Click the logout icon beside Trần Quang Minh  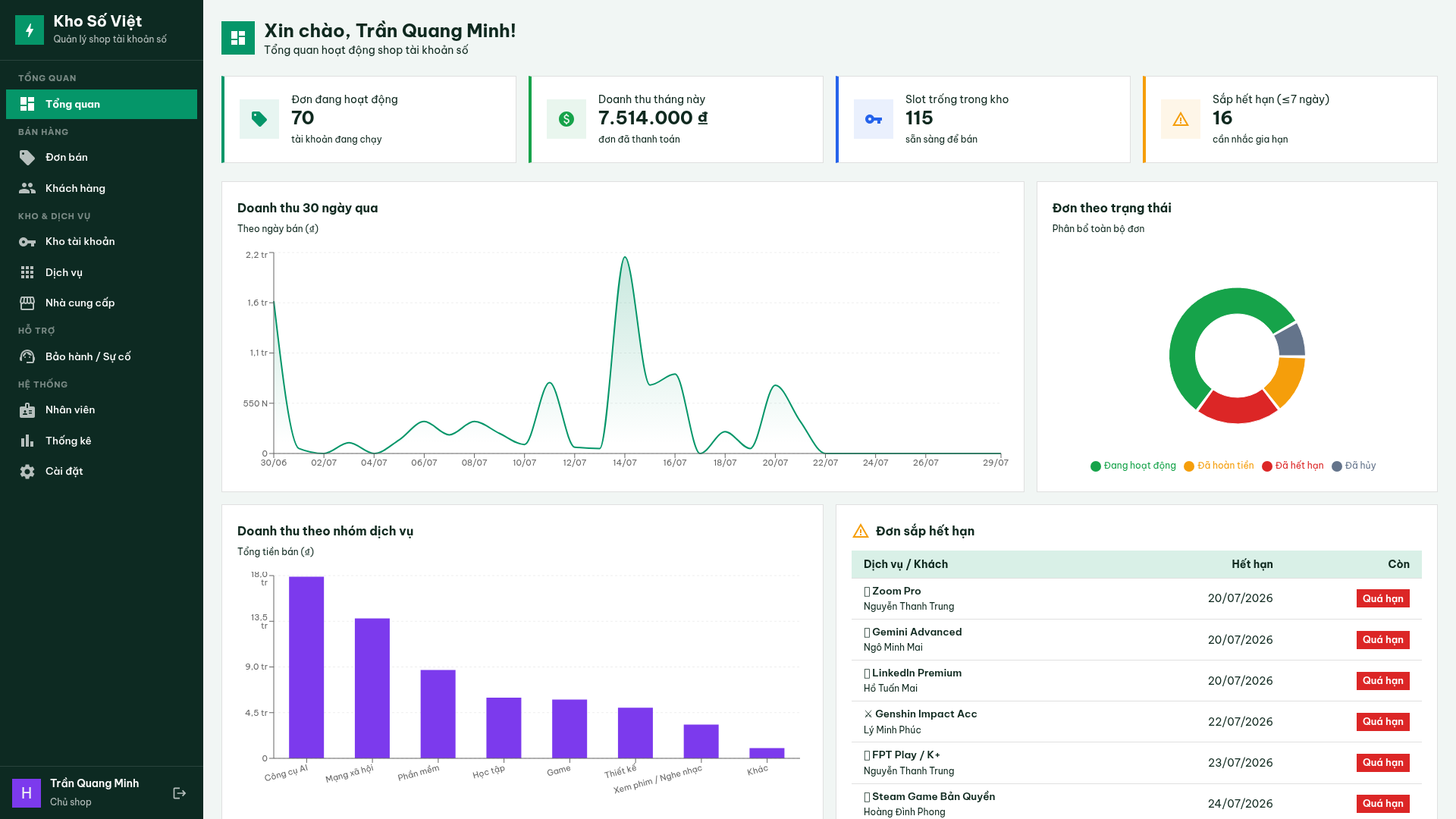[x=180, y=793]
